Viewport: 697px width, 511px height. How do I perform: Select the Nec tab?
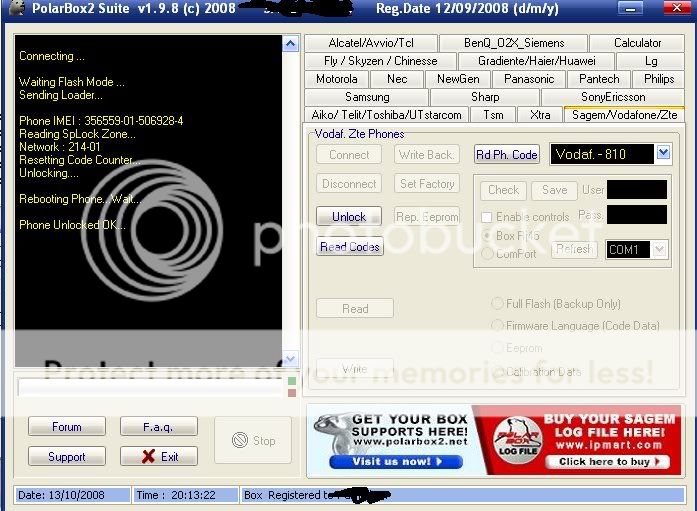pyautogui.click(x=397, y=79)
